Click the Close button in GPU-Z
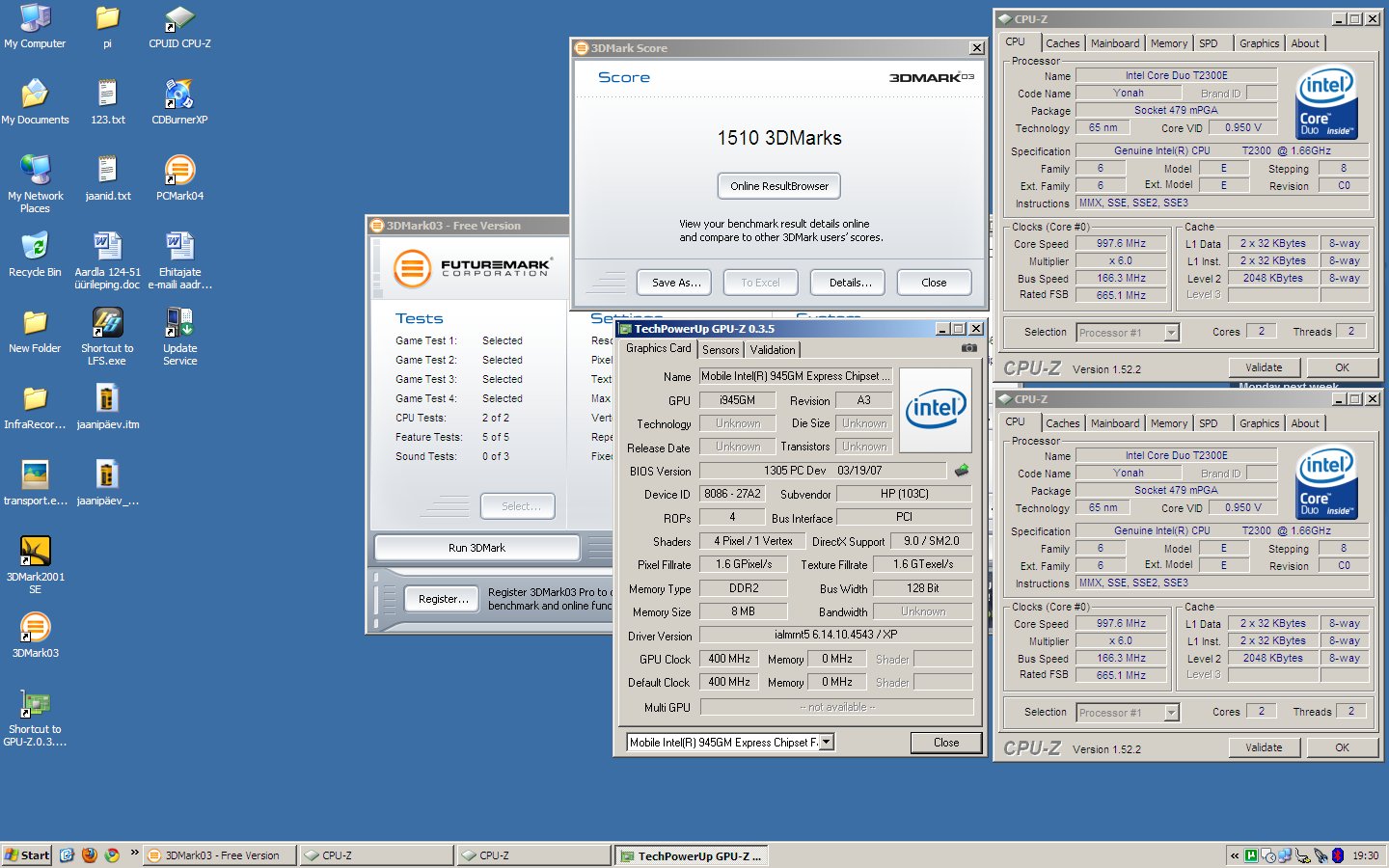 [946, 743]
